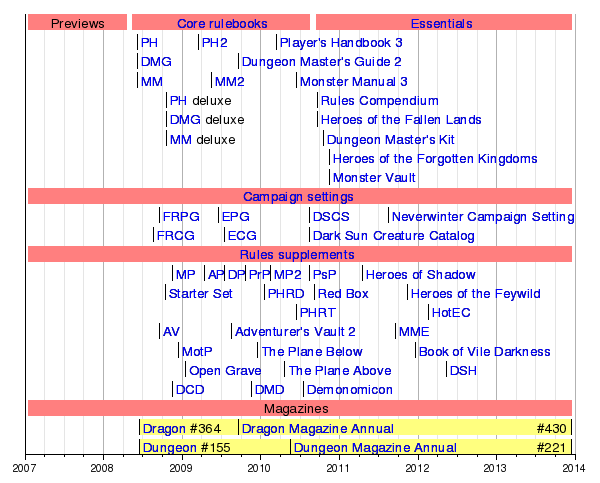Click the PrP link
Screen dimensions: 600x483
click(259, 274)
